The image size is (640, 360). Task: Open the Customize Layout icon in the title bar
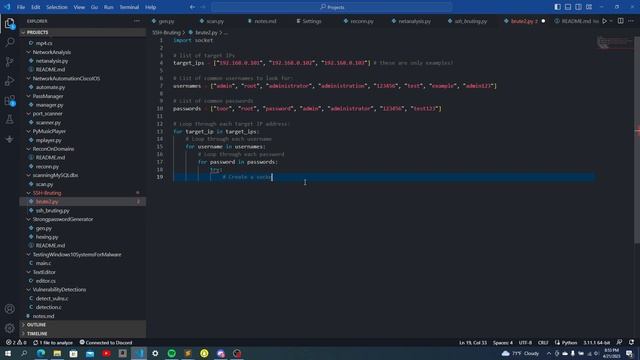point(589,7)
